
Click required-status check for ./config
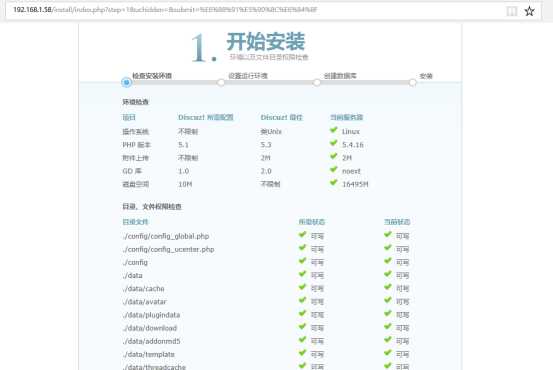[302, 261]
